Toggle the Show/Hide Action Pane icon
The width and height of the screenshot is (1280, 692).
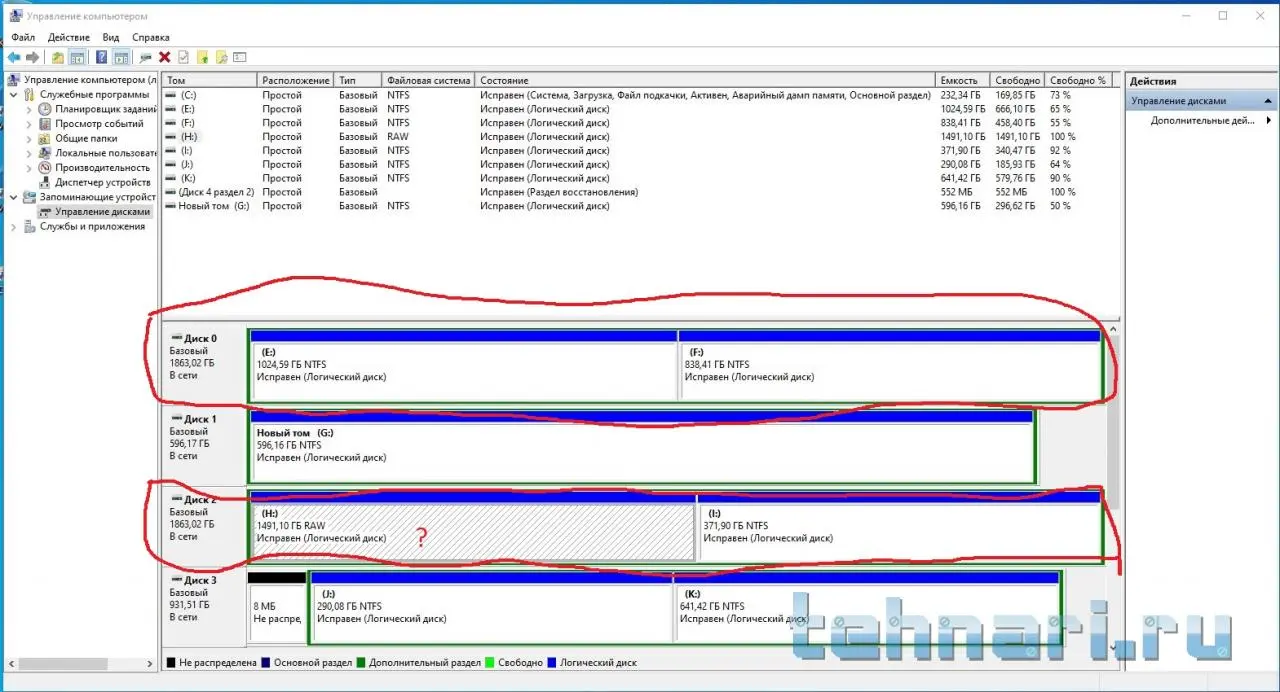point(121,57)
